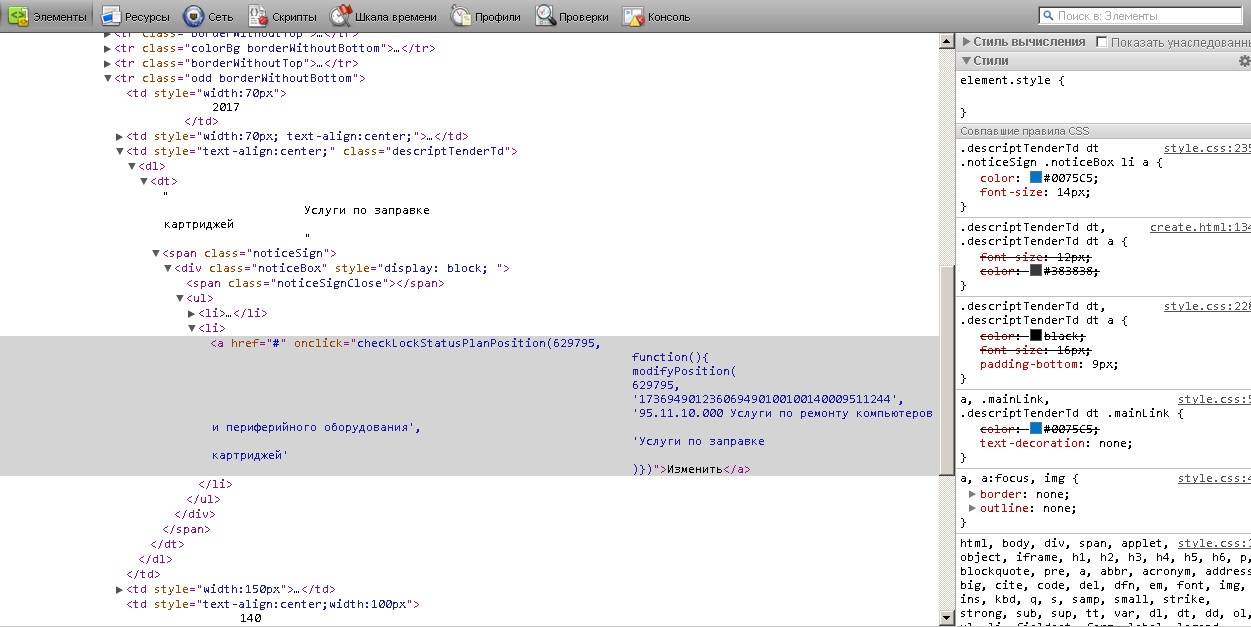Open the Профили panel

click(486, 16)
